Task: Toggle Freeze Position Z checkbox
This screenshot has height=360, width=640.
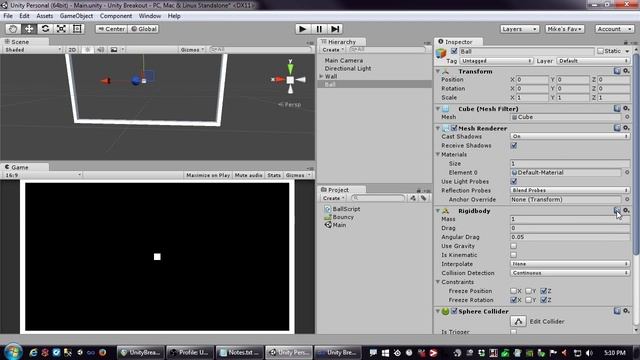Action: point(543,291)
